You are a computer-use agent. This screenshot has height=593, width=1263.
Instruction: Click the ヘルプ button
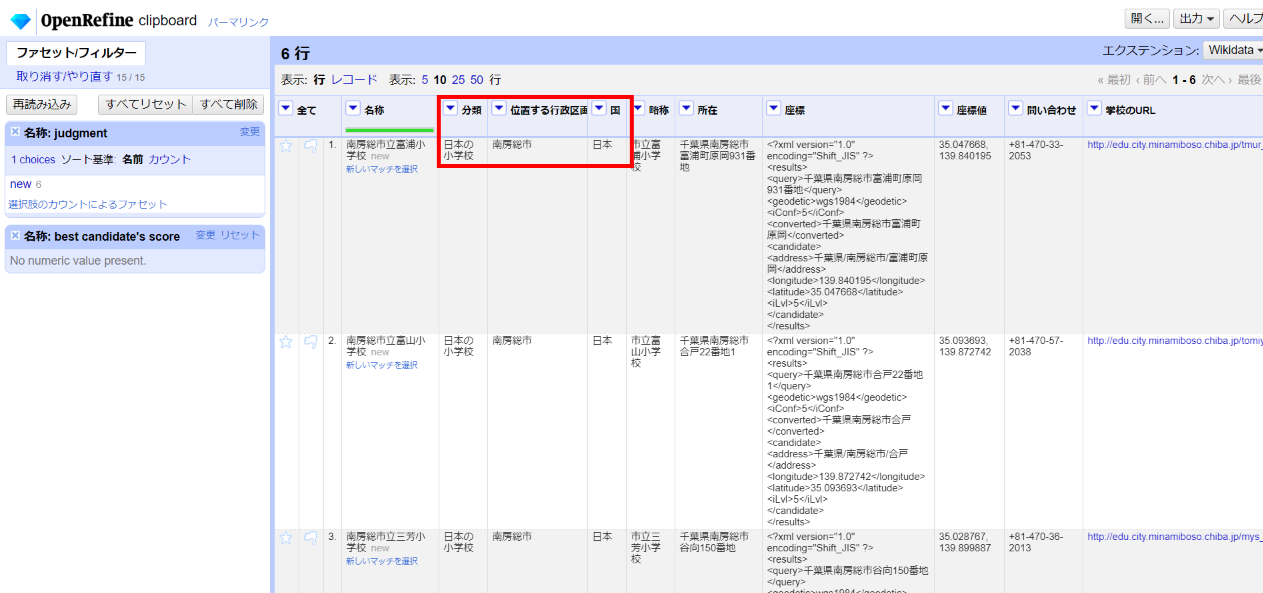[1244, 18]
